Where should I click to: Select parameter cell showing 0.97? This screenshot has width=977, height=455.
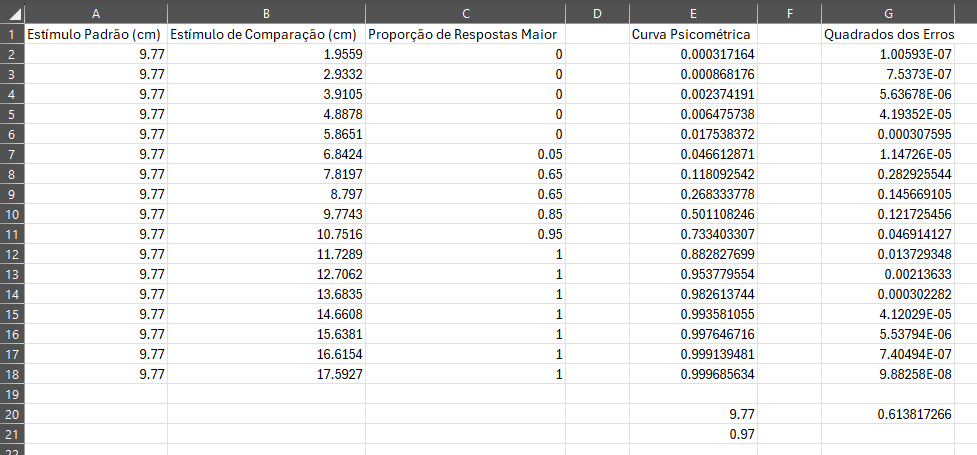[x=693, y=434]
